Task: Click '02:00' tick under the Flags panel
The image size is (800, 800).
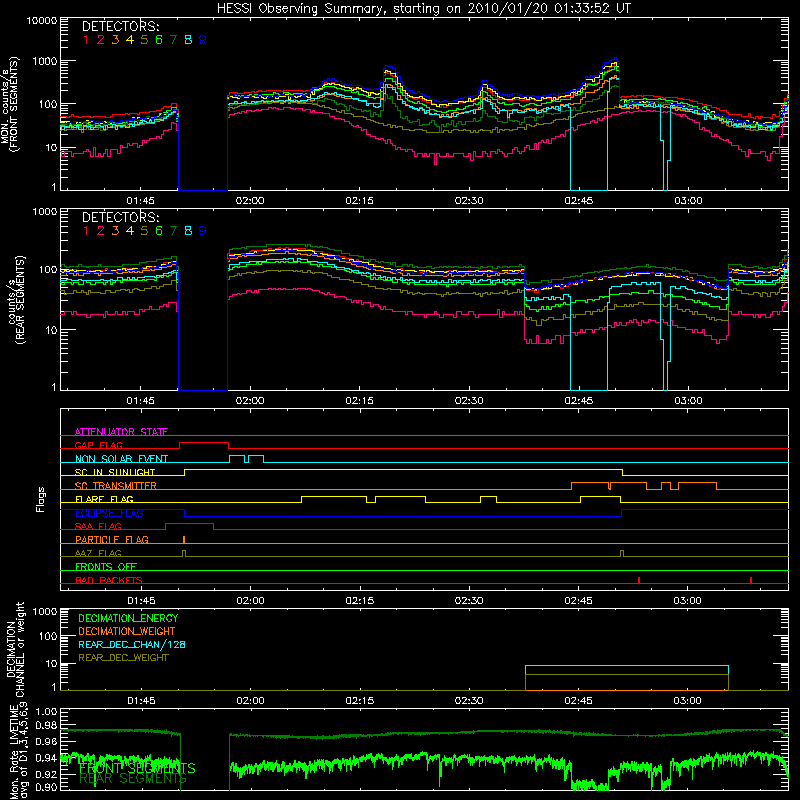Action: click(x=250, y=601)
